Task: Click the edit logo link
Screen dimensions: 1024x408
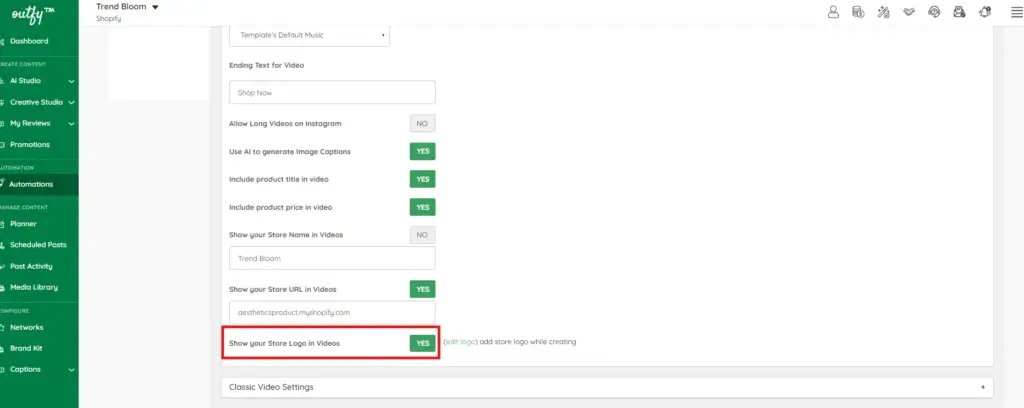Action: (460, 342)
